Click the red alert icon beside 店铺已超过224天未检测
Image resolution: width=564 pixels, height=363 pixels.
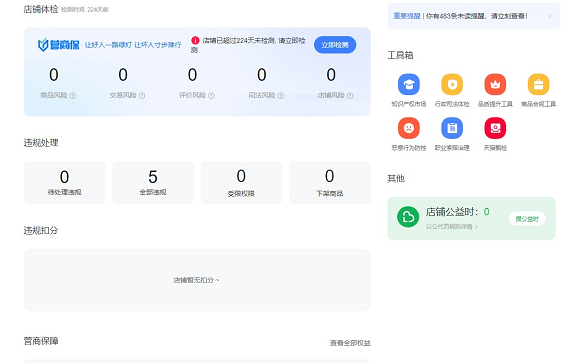click(195, 41)
